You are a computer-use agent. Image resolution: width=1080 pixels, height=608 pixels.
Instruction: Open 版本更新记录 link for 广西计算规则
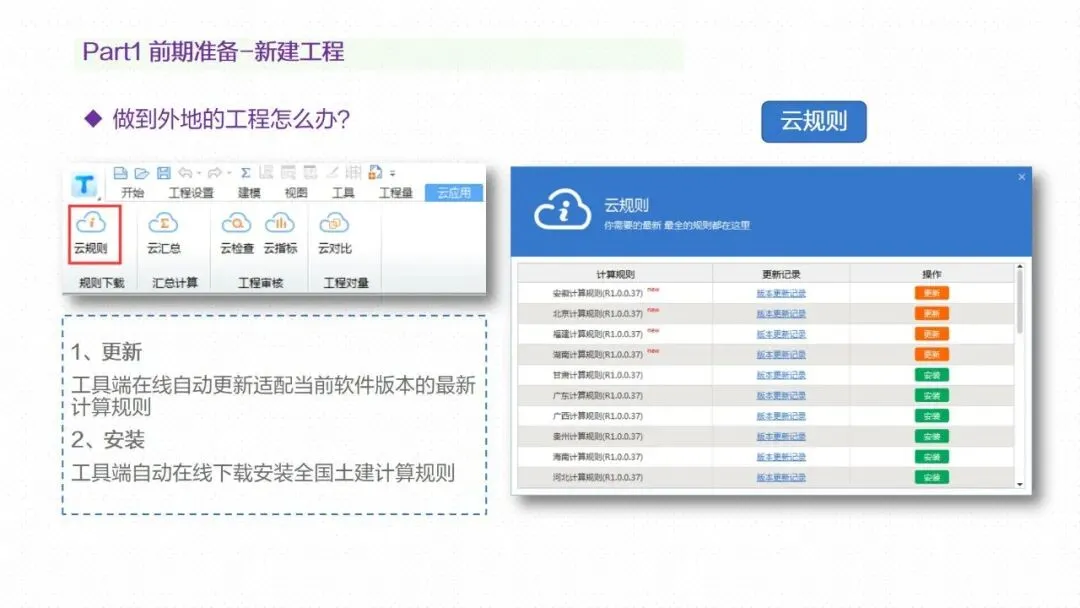(781, 416)
